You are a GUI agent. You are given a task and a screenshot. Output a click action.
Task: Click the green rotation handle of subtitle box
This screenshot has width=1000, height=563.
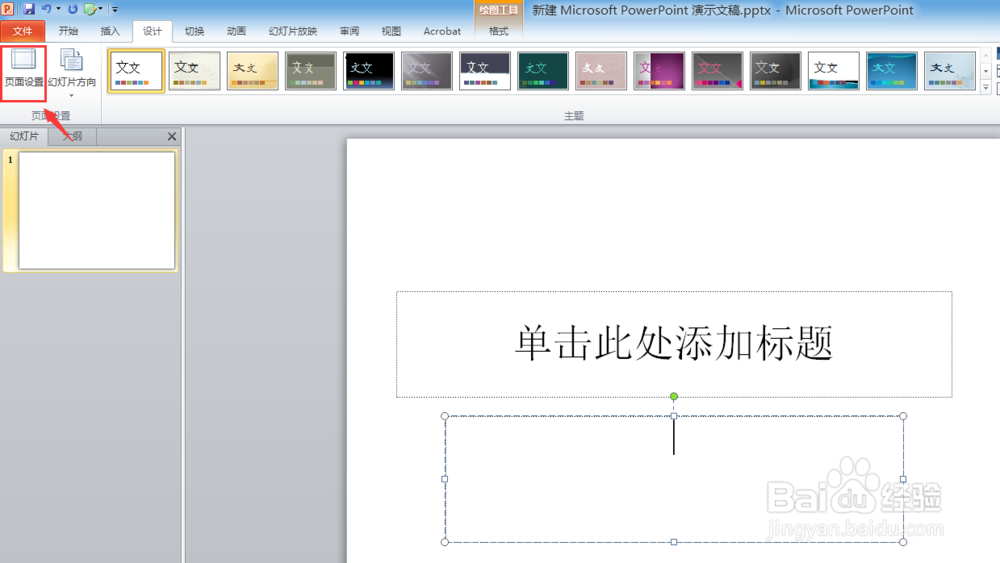(674, 397)
